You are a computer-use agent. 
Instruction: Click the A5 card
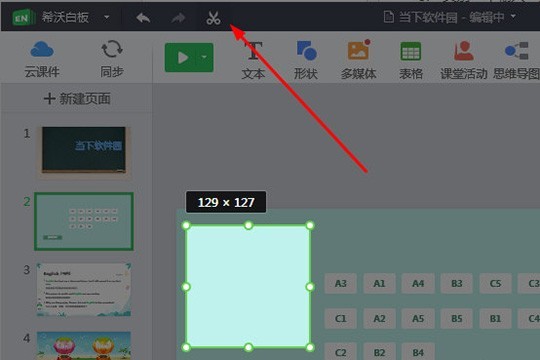(x=418, y=318)
